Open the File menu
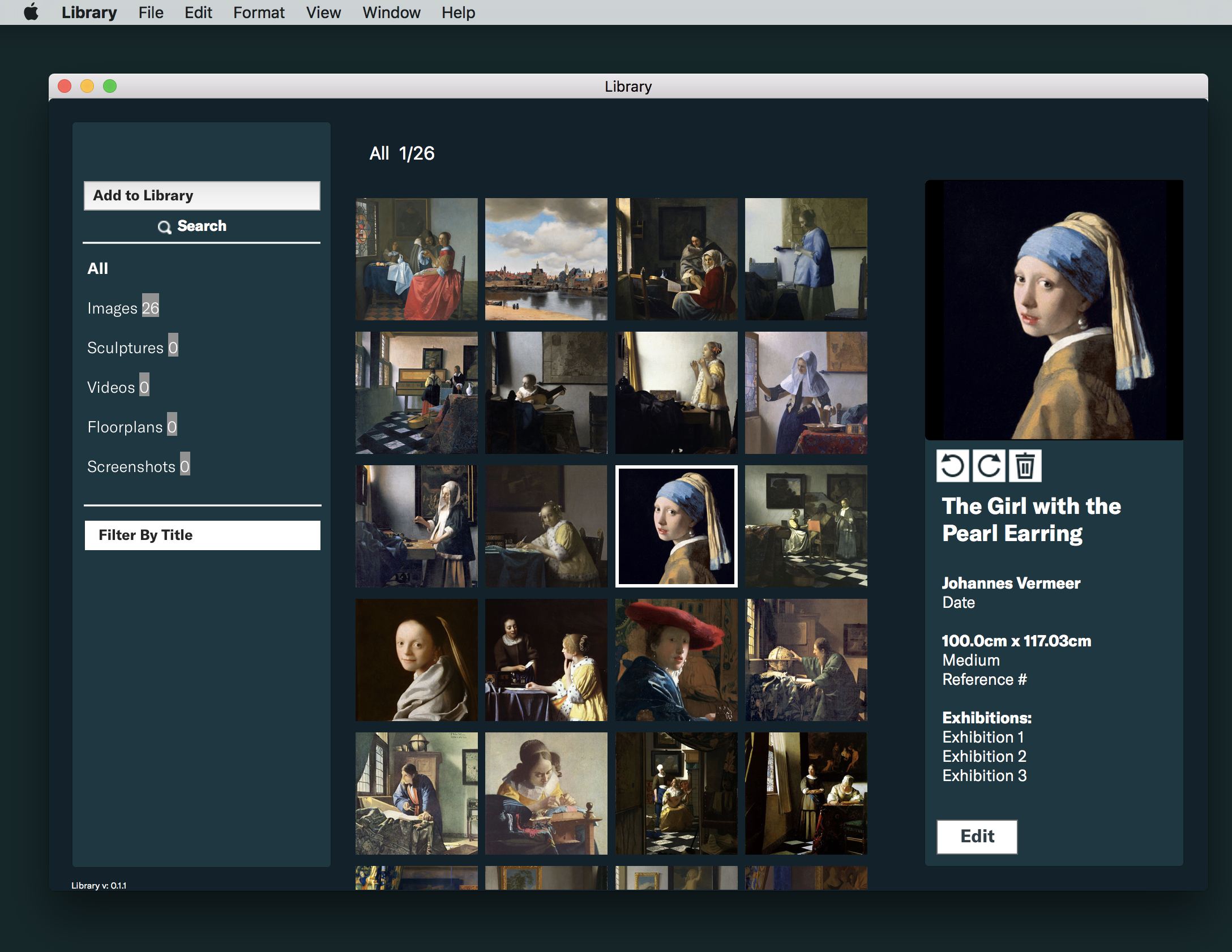Image resolution: width=1232 pixels, height=952 pixels. point(151,12)
